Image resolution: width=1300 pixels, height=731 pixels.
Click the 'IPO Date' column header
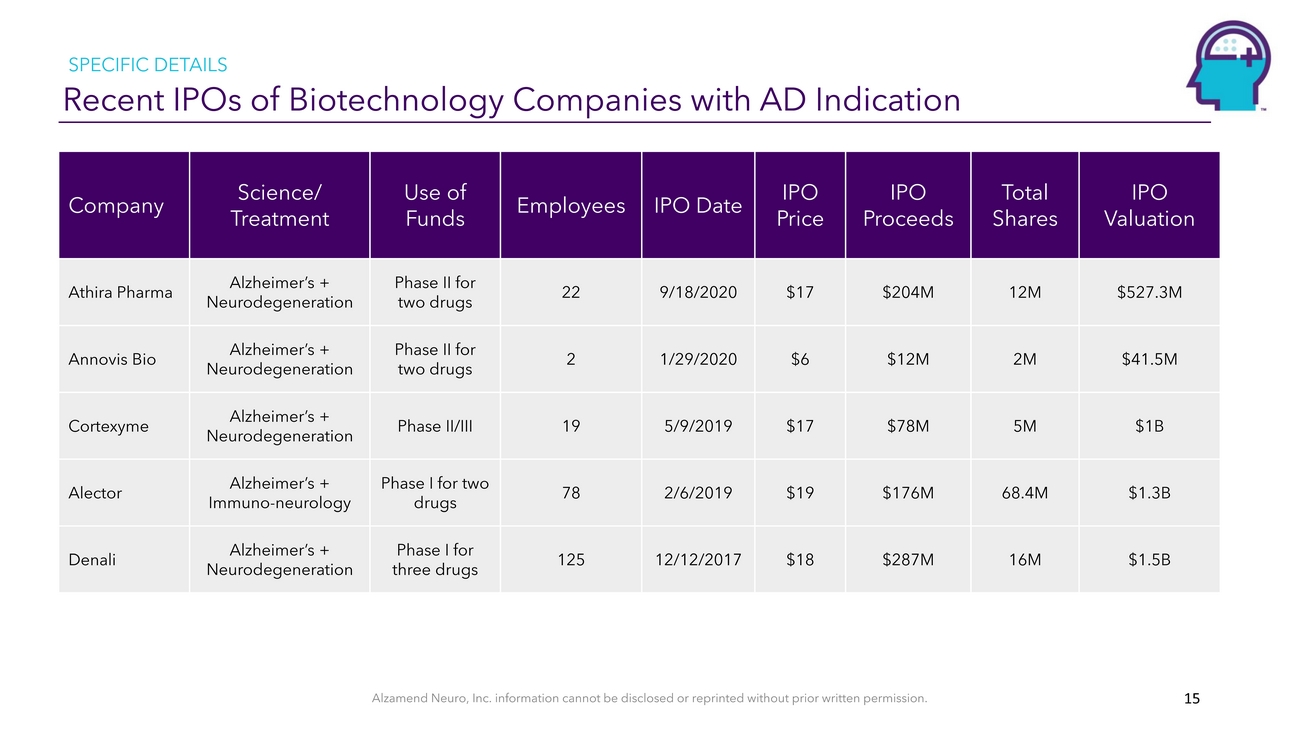(698, 206)
